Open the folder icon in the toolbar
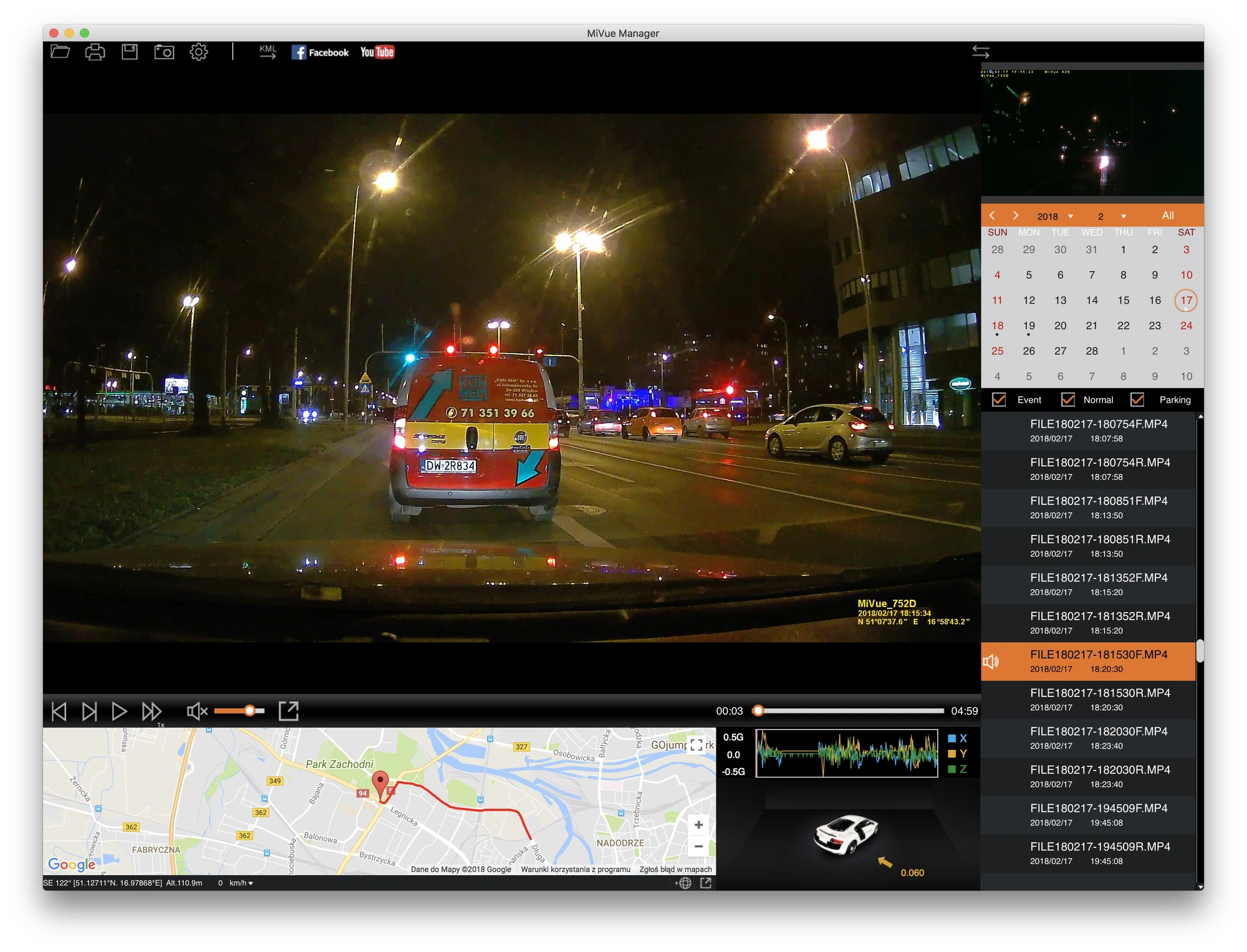1247x952 pixels. (x=60, y=52)
